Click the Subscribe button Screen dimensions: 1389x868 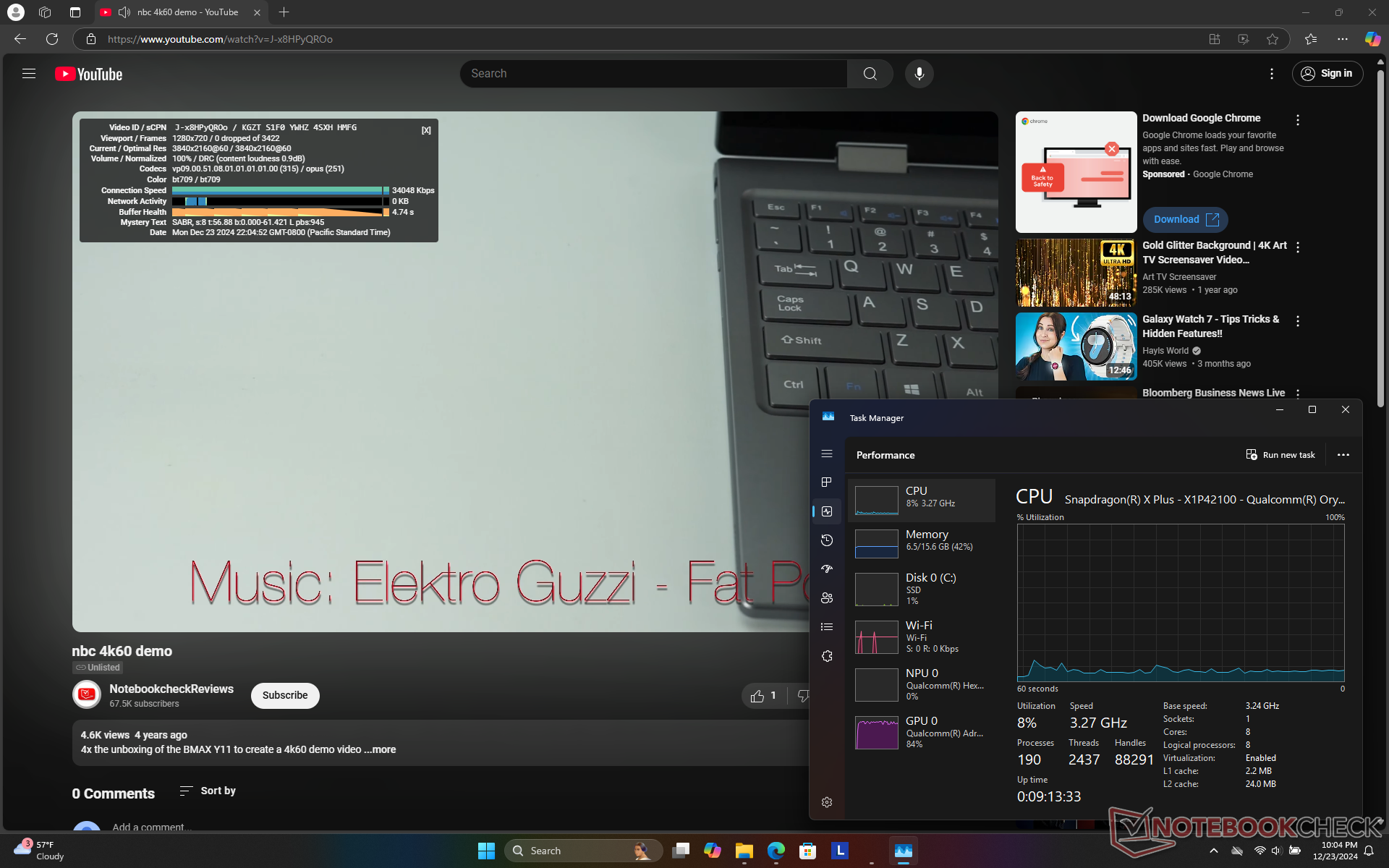[x=285, y=695]
